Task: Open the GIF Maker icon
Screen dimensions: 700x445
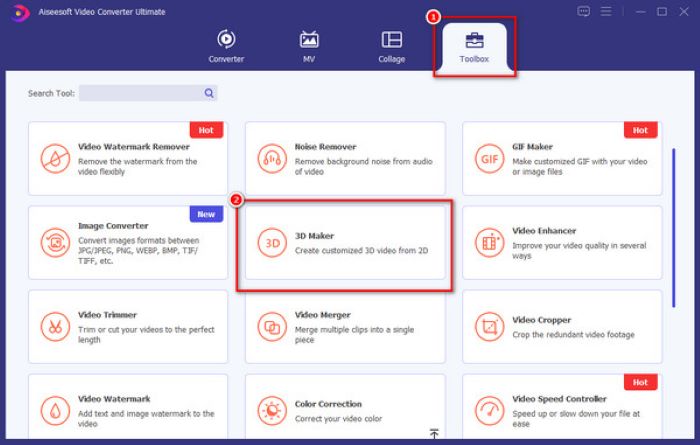Action: coord(489,158)
